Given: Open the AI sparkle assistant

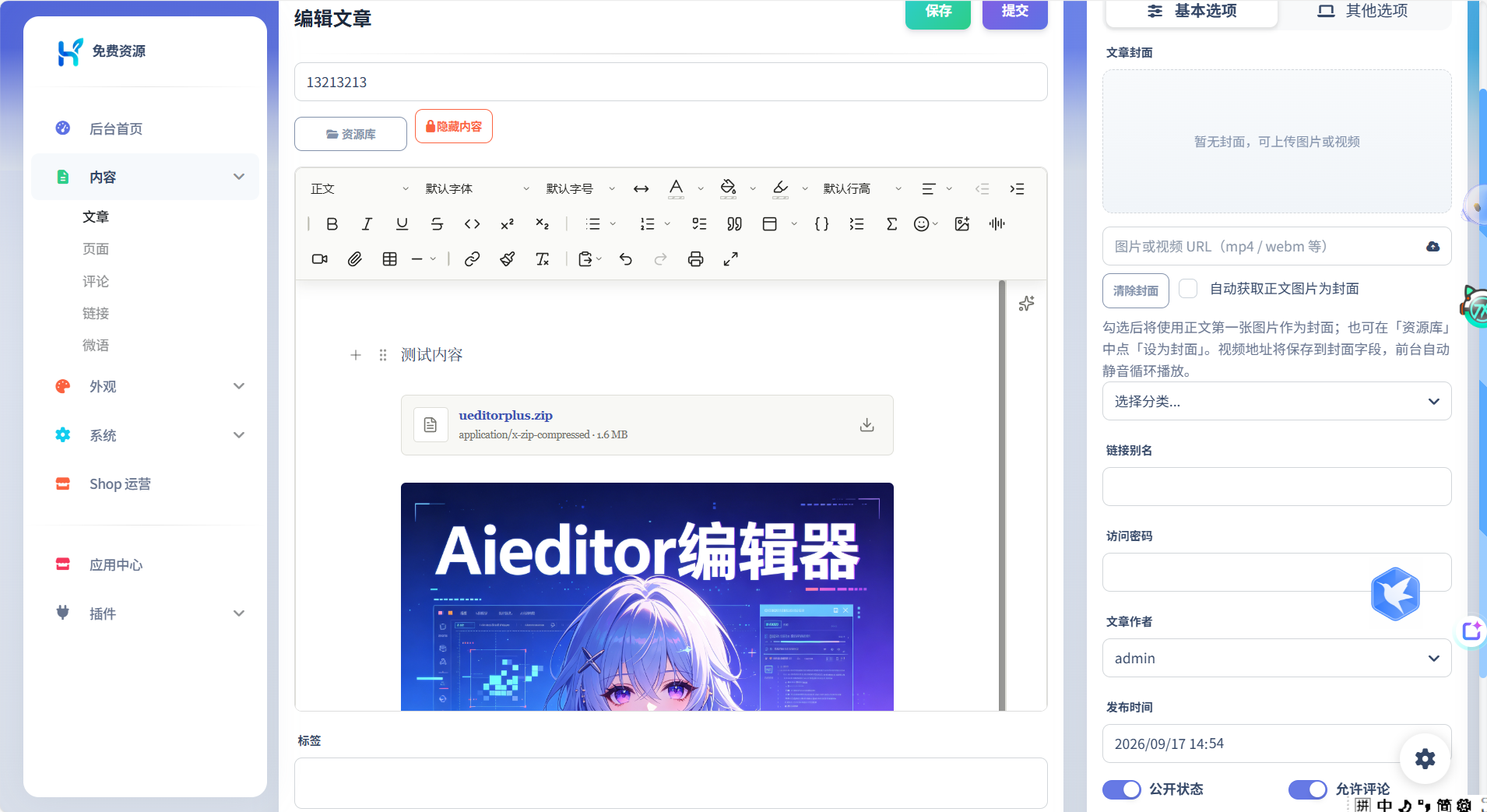Looking at the screenshot, I should pos(1027,304).
